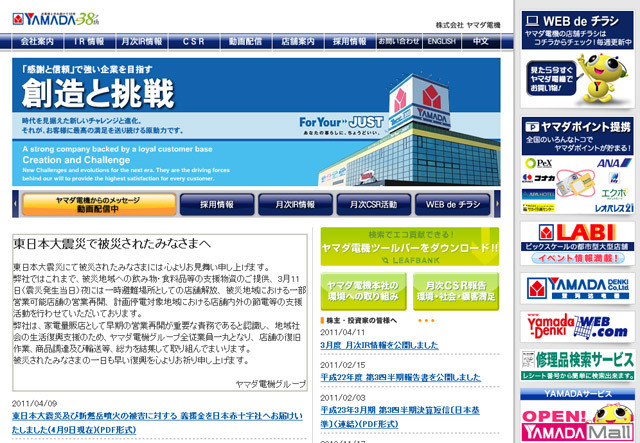Click the コナカ partner logo

(539, 178)
